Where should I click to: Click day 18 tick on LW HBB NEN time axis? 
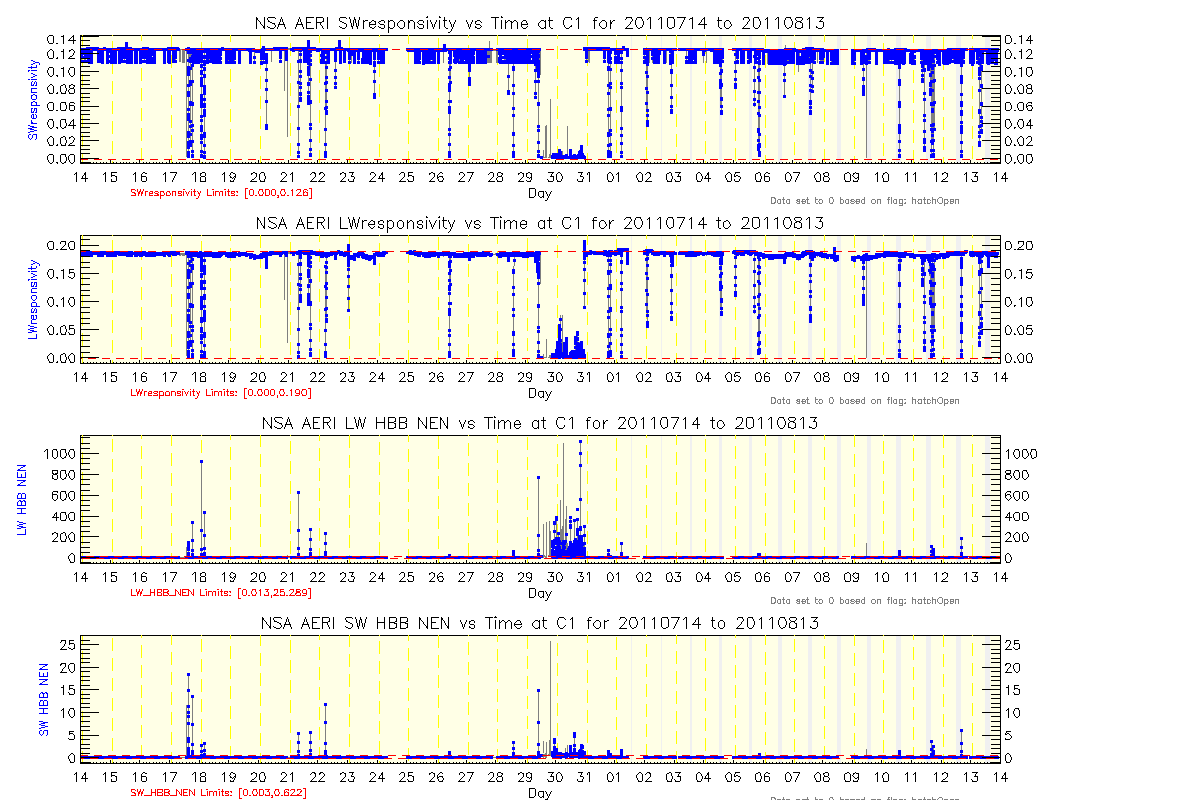point(200,577)
